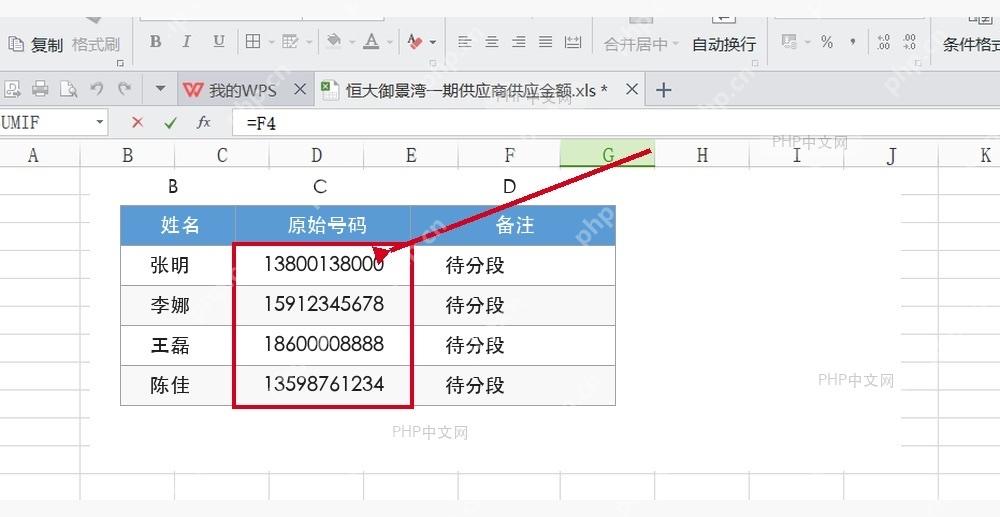1000x517 pixels.
Task: Center align text horizontally
Action: point(492,43)
